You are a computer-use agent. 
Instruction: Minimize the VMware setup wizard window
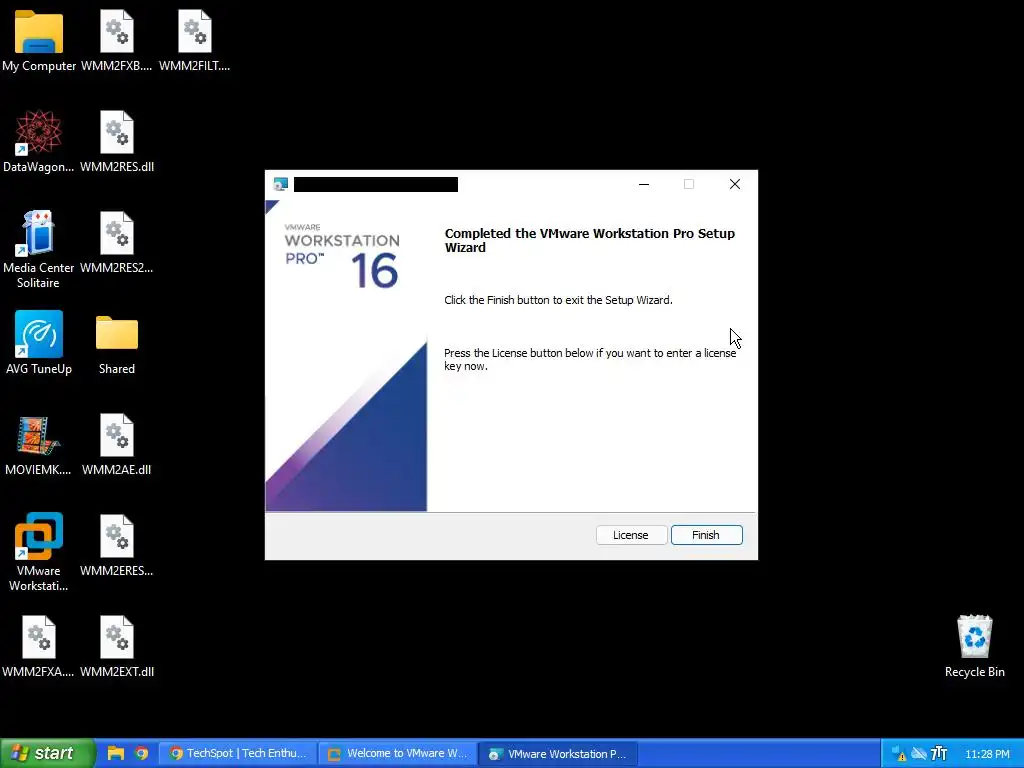(x=644, y=184)
